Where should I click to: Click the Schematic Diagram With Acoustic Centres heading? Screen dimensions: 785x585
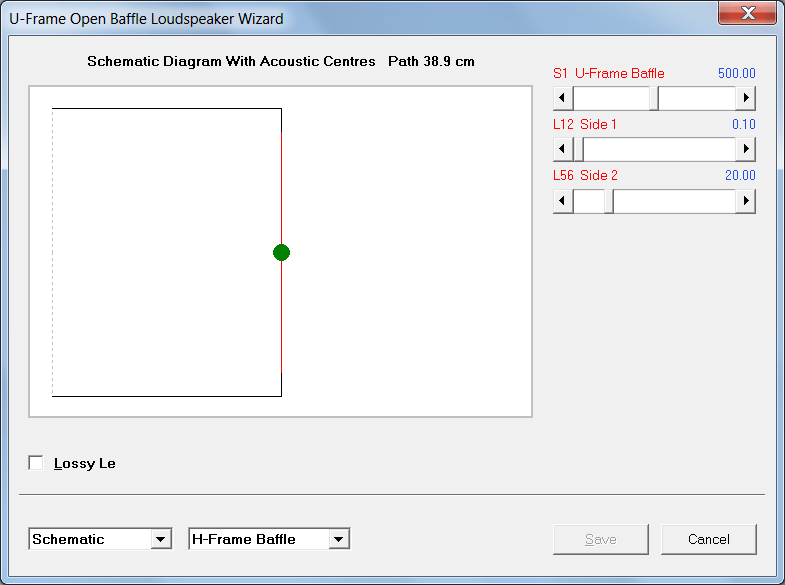pos(231,62)
